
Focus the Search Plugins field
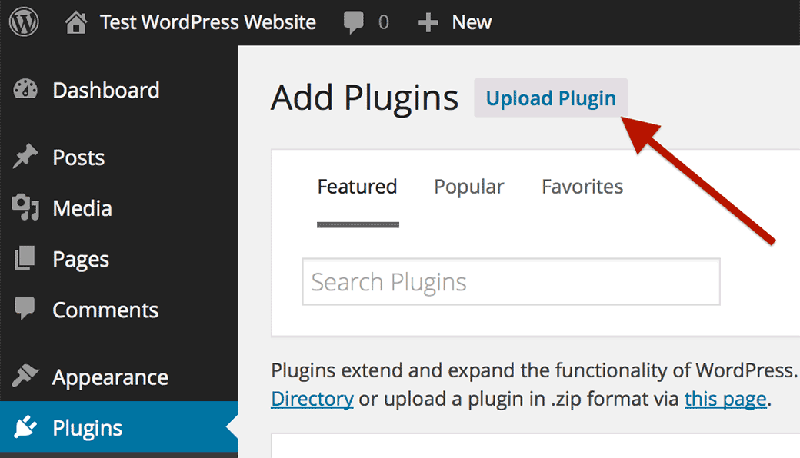511,282
